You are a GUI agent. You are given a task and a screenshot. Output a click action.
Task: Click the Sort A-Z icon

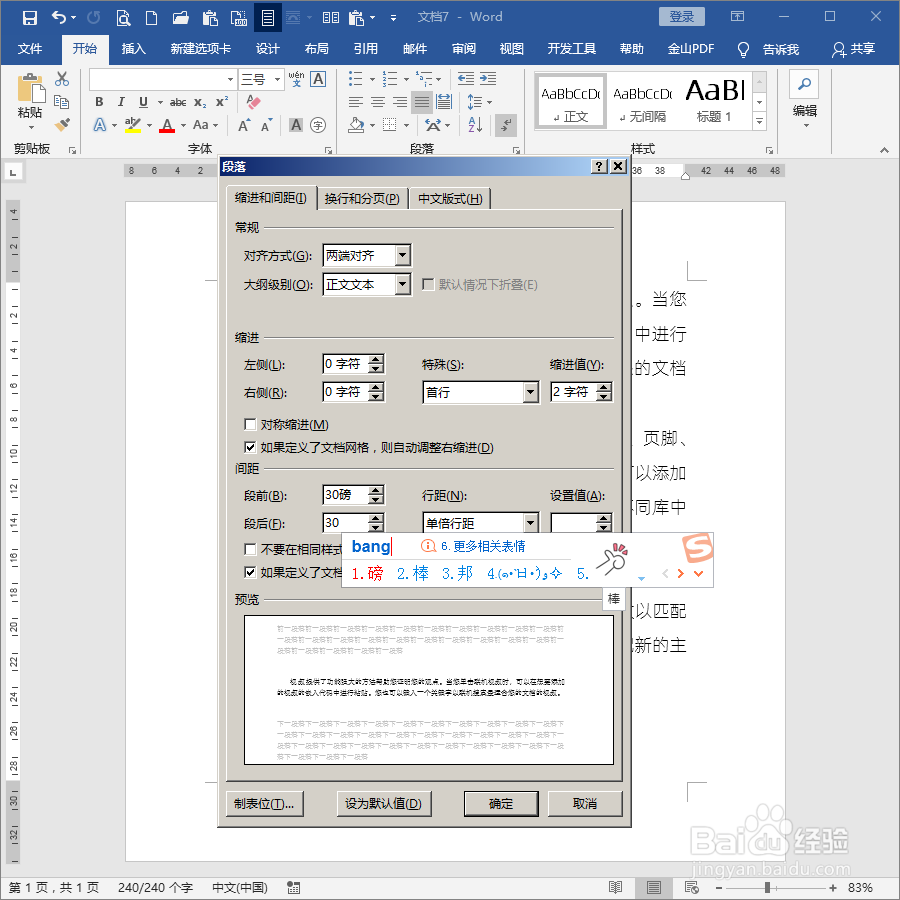475,125
